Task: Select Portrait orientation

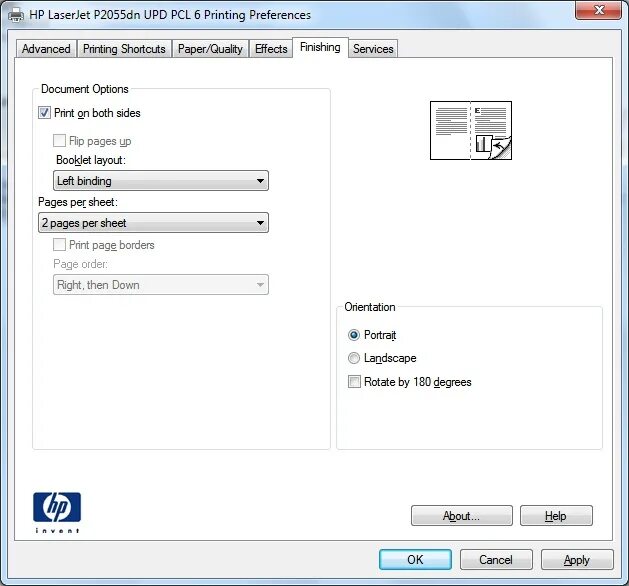Action: click(x=354, y=335)
